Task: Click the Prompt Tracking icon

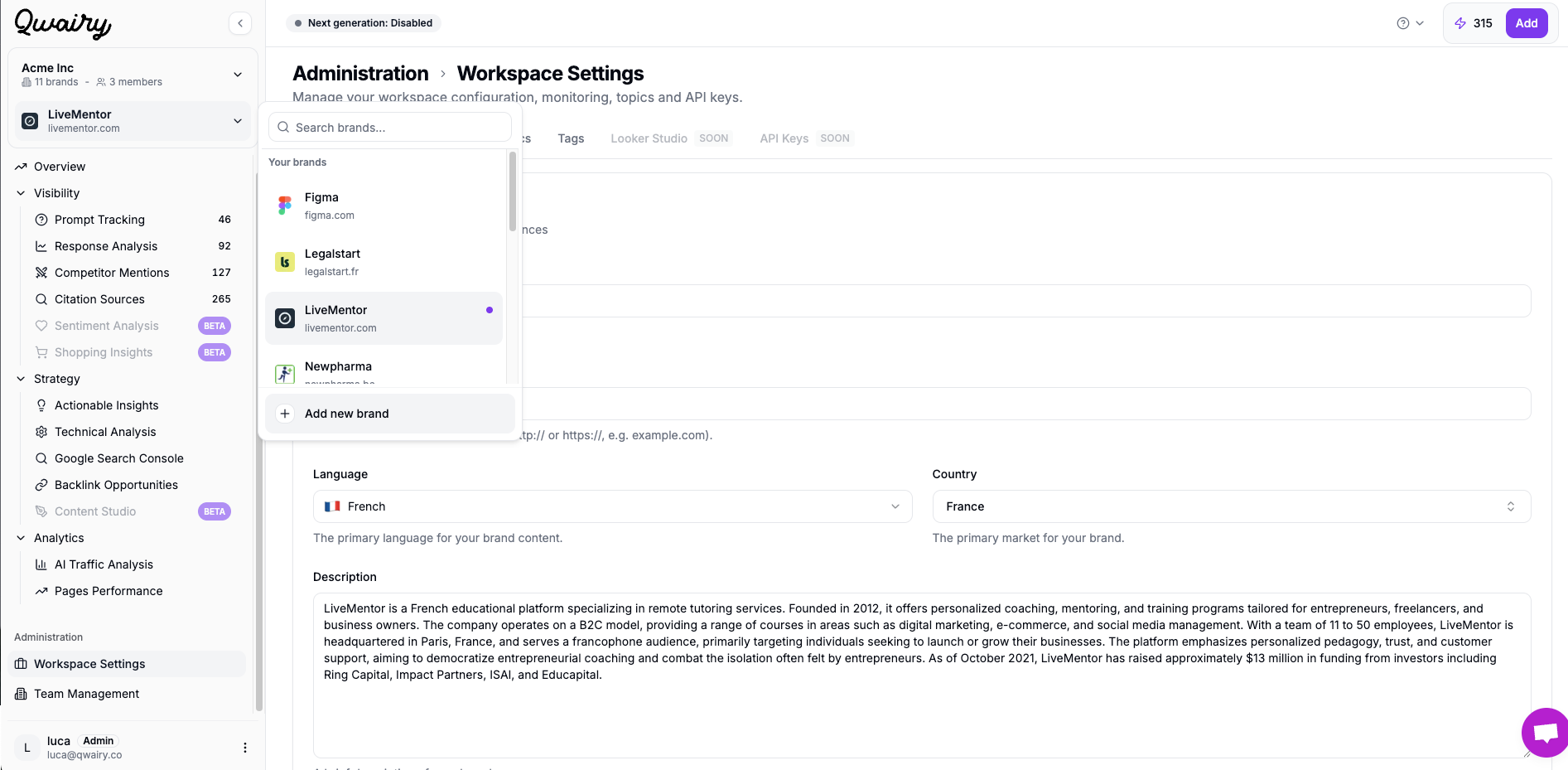Action: tap(41, 220)
